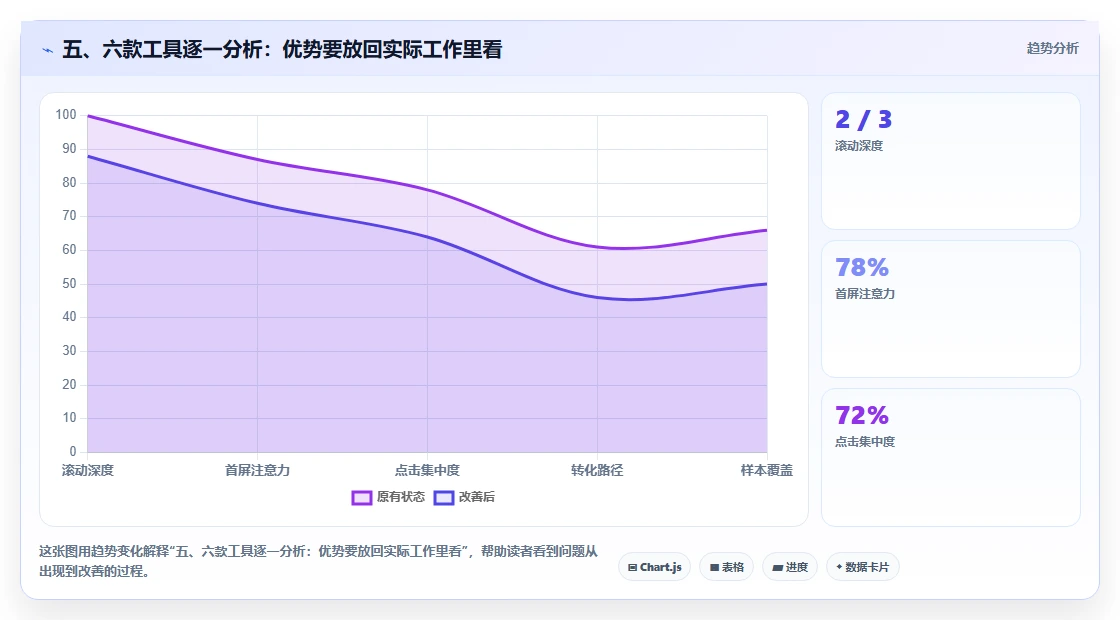The image size is (1120, 620).
Task: Click the 数据卡片 tag
Action: click(863, 567)
